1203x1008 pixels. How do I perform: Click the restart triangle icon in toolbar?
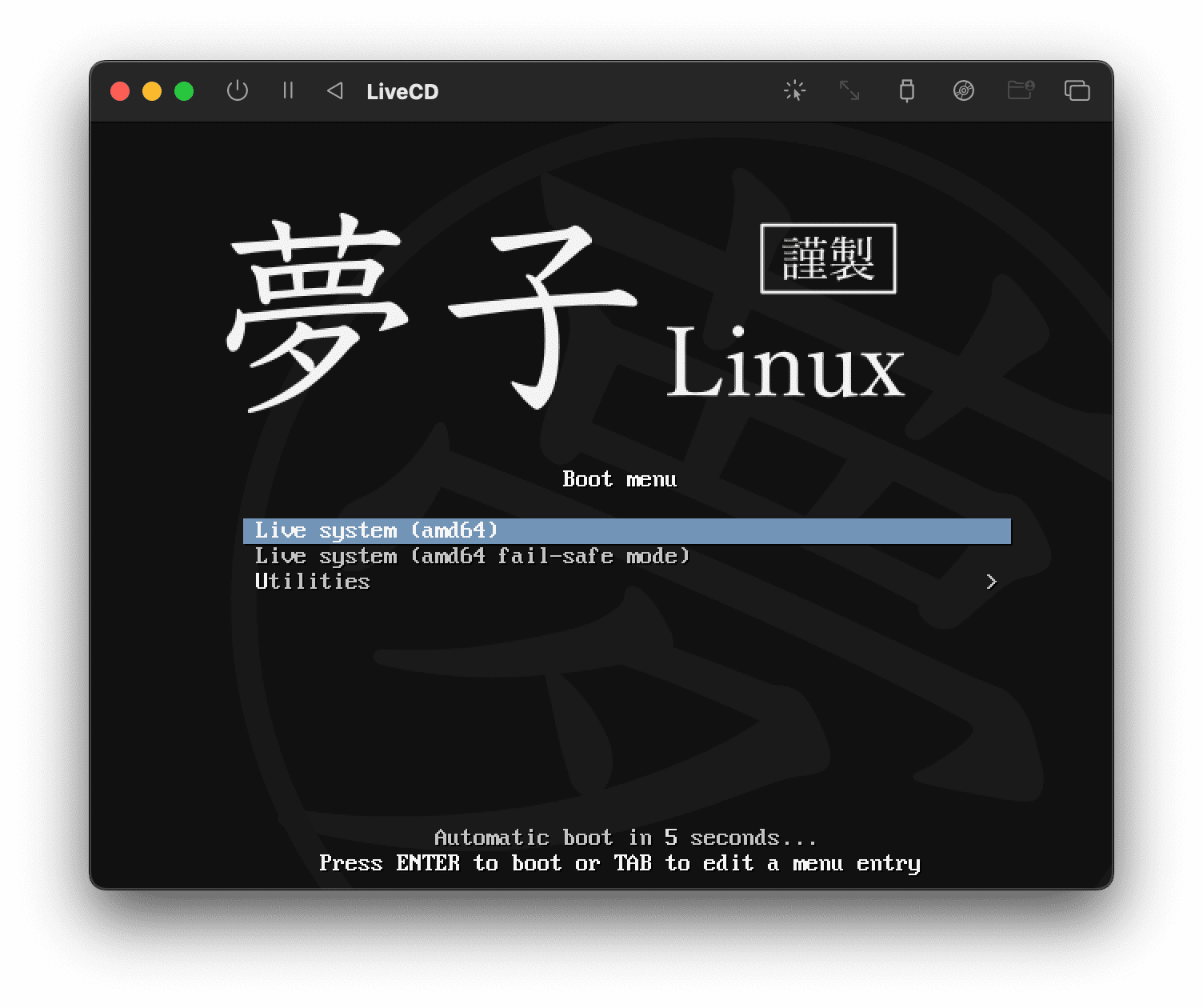tap(335, 90)
